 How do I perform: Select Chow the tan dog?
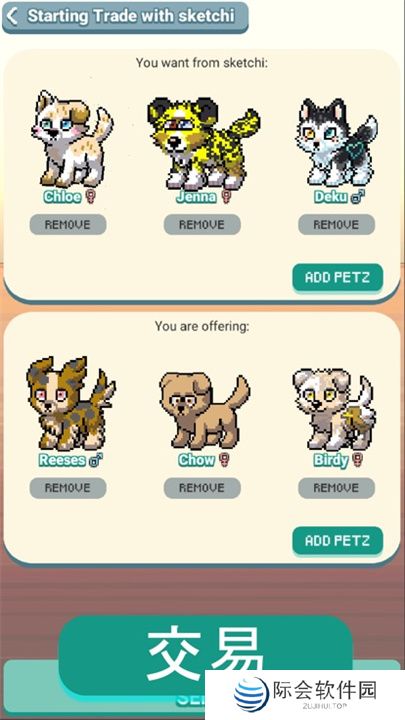[204, 410]
